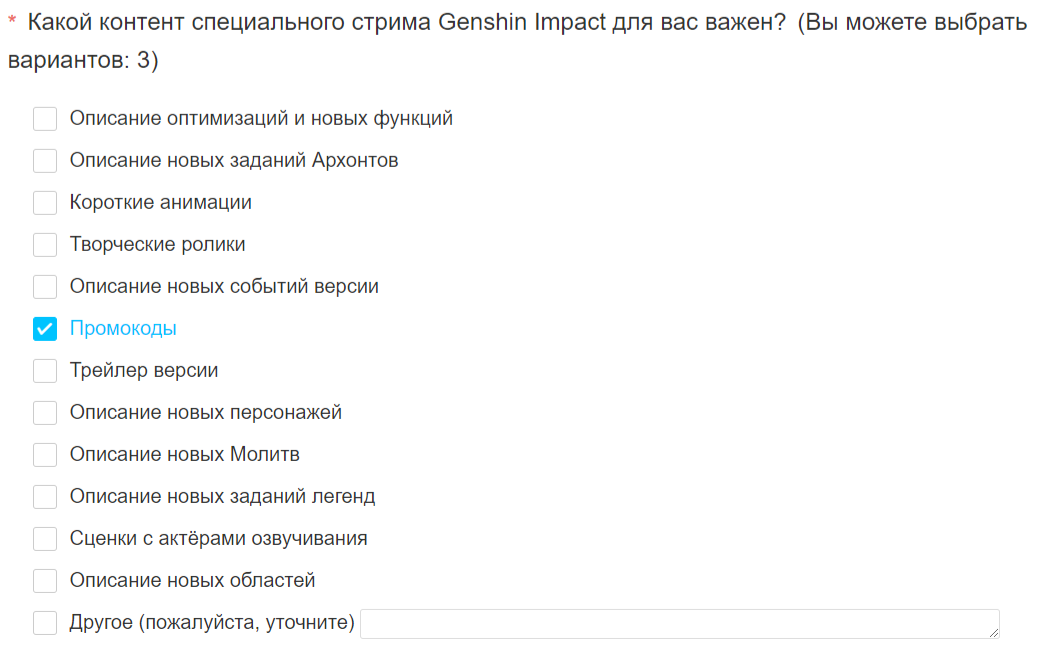
Task: Check 'Описание оптимизаций и новых функций' checkbox
Action: pyautogui.click(x=45, y=119)
